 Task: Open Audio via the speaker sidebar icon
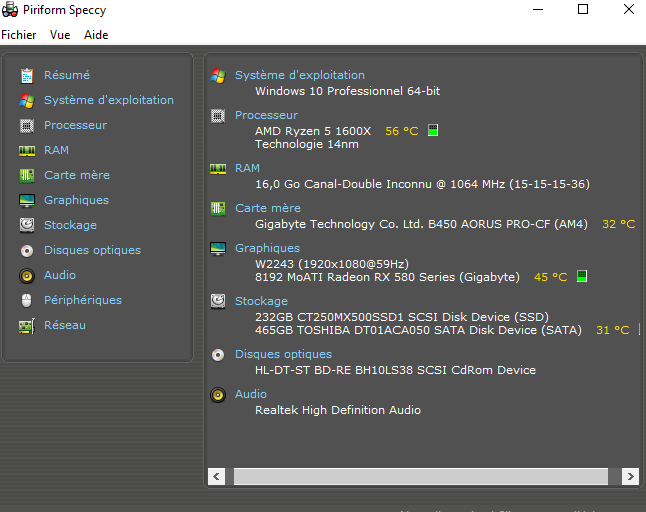27,275
